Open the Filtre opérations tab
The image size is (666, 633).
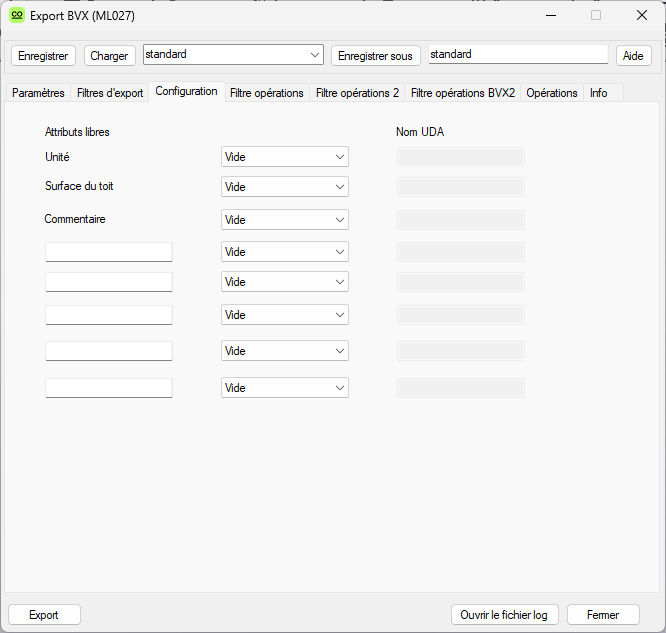[x=267, y=93]
